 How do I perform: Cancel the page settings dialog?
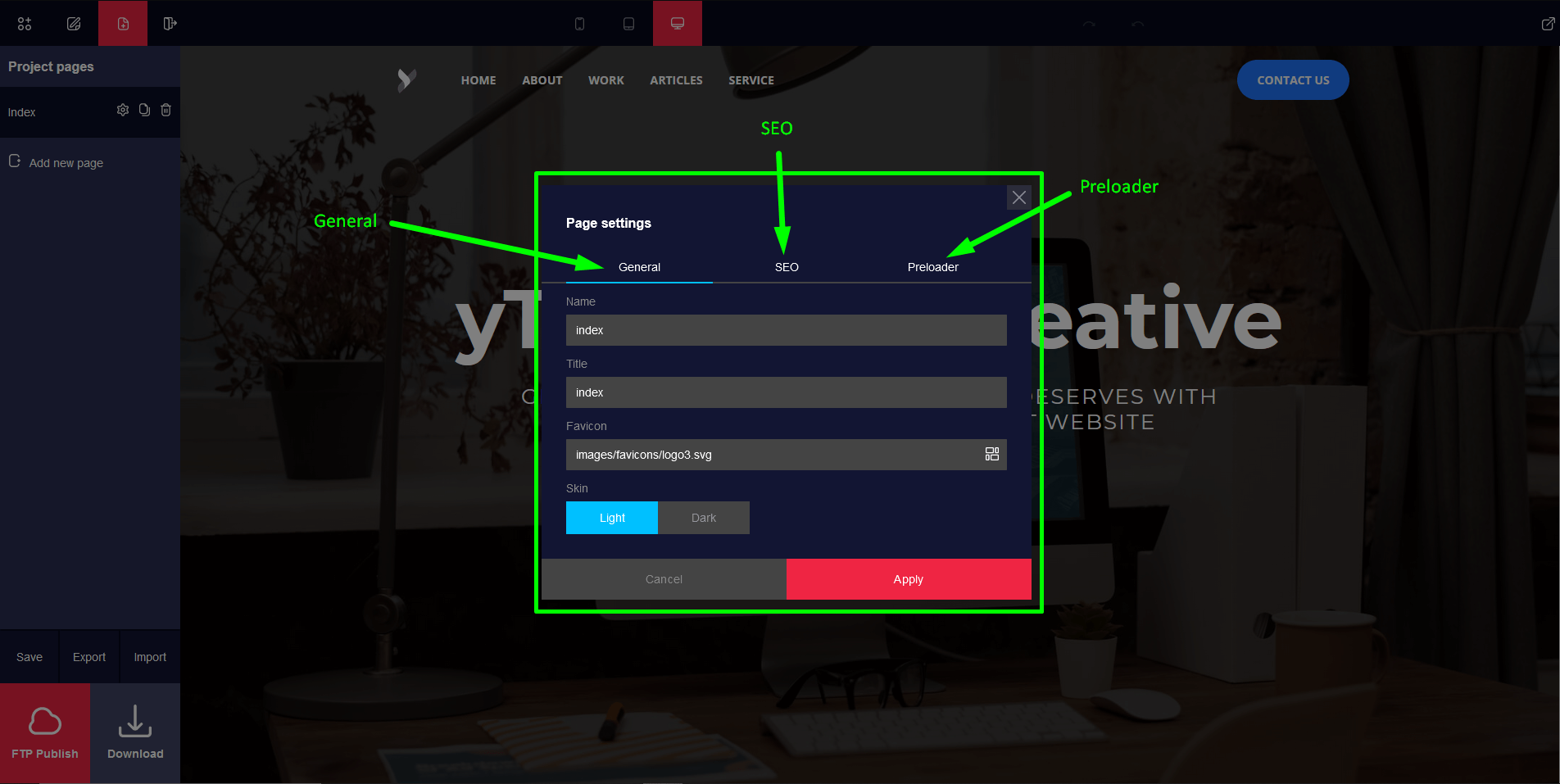click(x=664, y=579)
